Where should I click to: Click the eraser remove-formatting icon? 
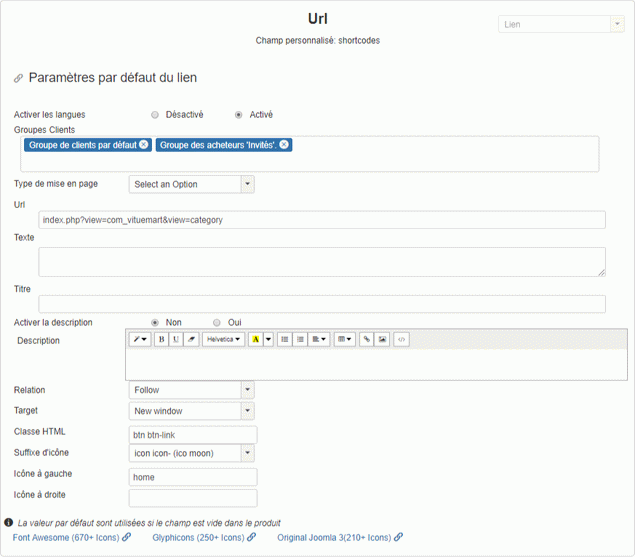pos(191,340)
